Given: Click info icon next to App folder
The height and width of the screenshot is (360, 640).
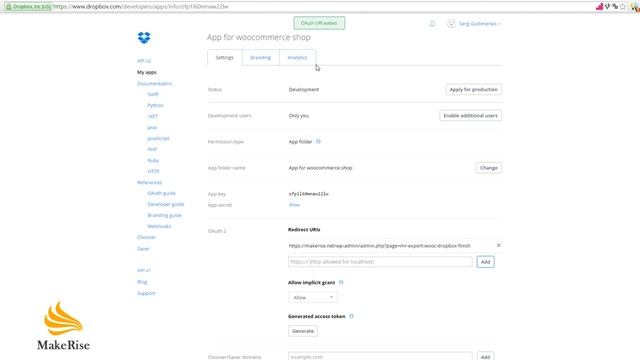Looking at the screenshot, I should [318, 142].
